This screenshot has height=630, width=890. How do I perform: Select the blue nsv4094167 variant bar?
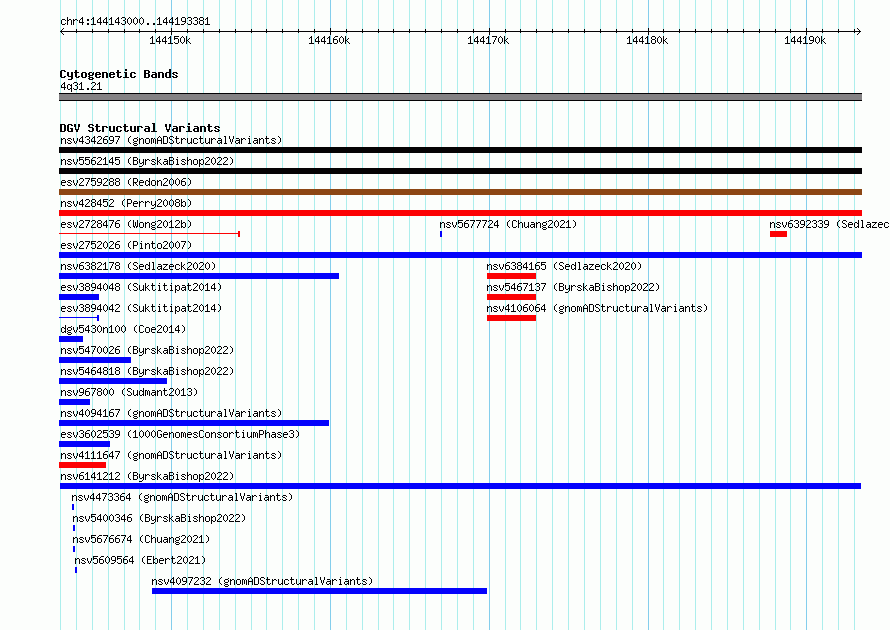[x=194, y=423]
